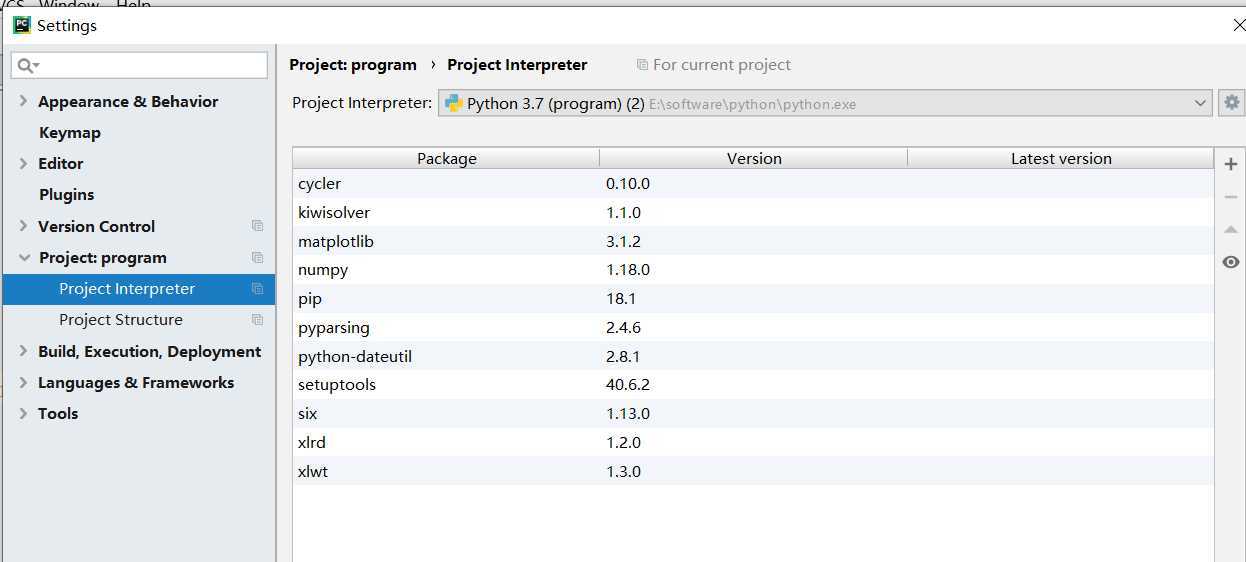The width and height of the screenshot is (1246, 562).
Task: Open the interpreter gear settings icon
Action: [1231, 103]
